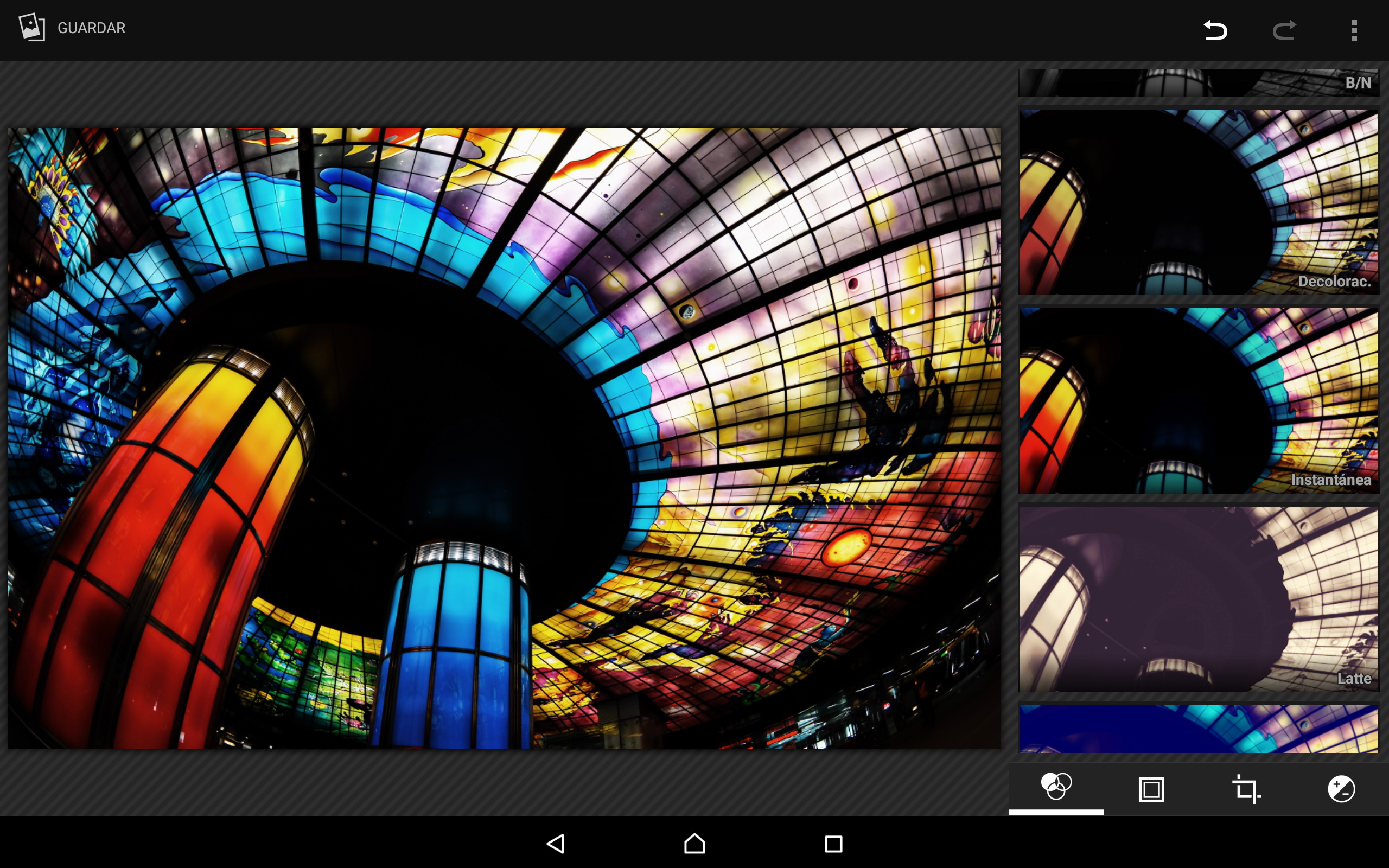Click the redo arrow icon
The image size is (1389, 868).
point(1284,30)
